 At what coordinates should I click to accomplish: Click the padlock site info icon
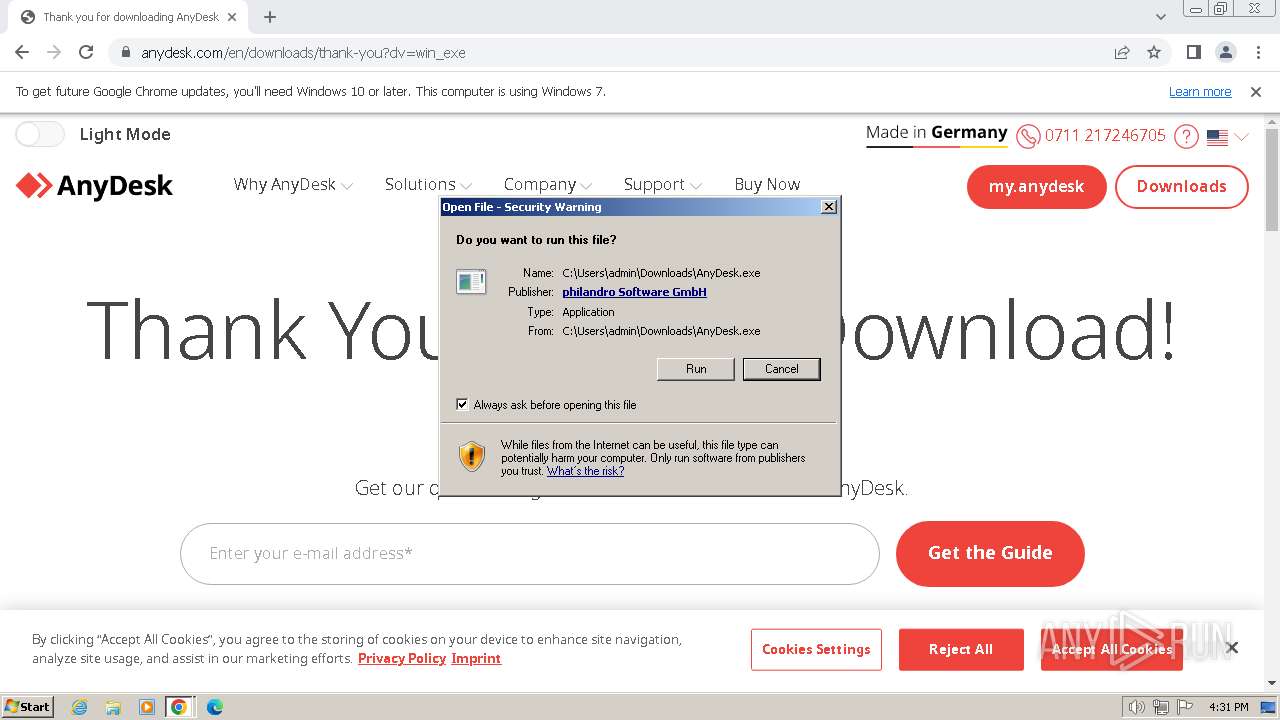click(x=125, y=53)
